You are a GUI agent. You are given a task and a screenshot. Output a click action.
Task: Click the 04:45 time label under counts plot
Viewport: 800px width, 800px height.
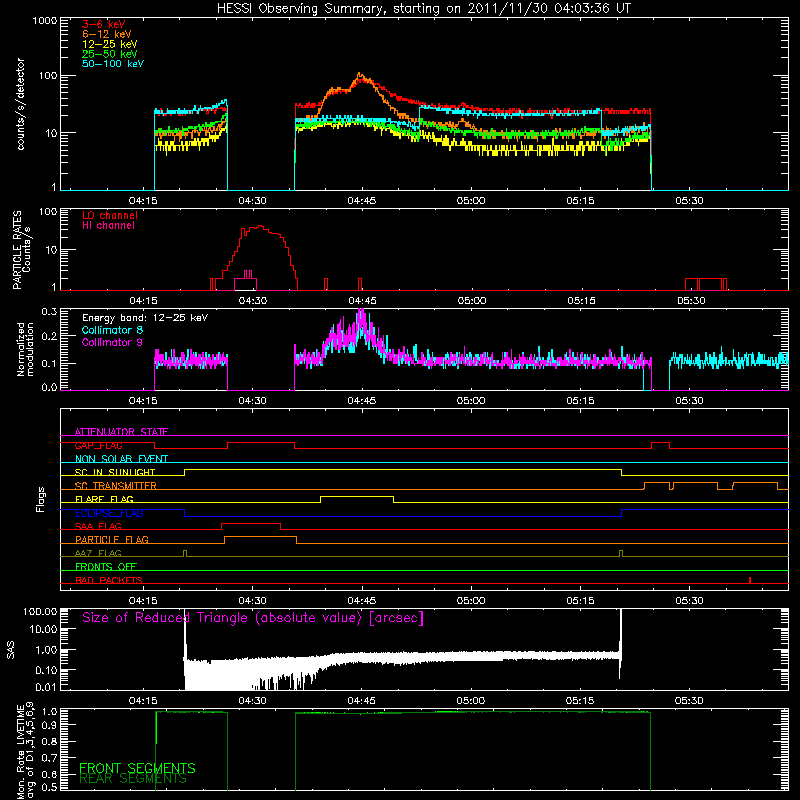(x=362, y=201)
